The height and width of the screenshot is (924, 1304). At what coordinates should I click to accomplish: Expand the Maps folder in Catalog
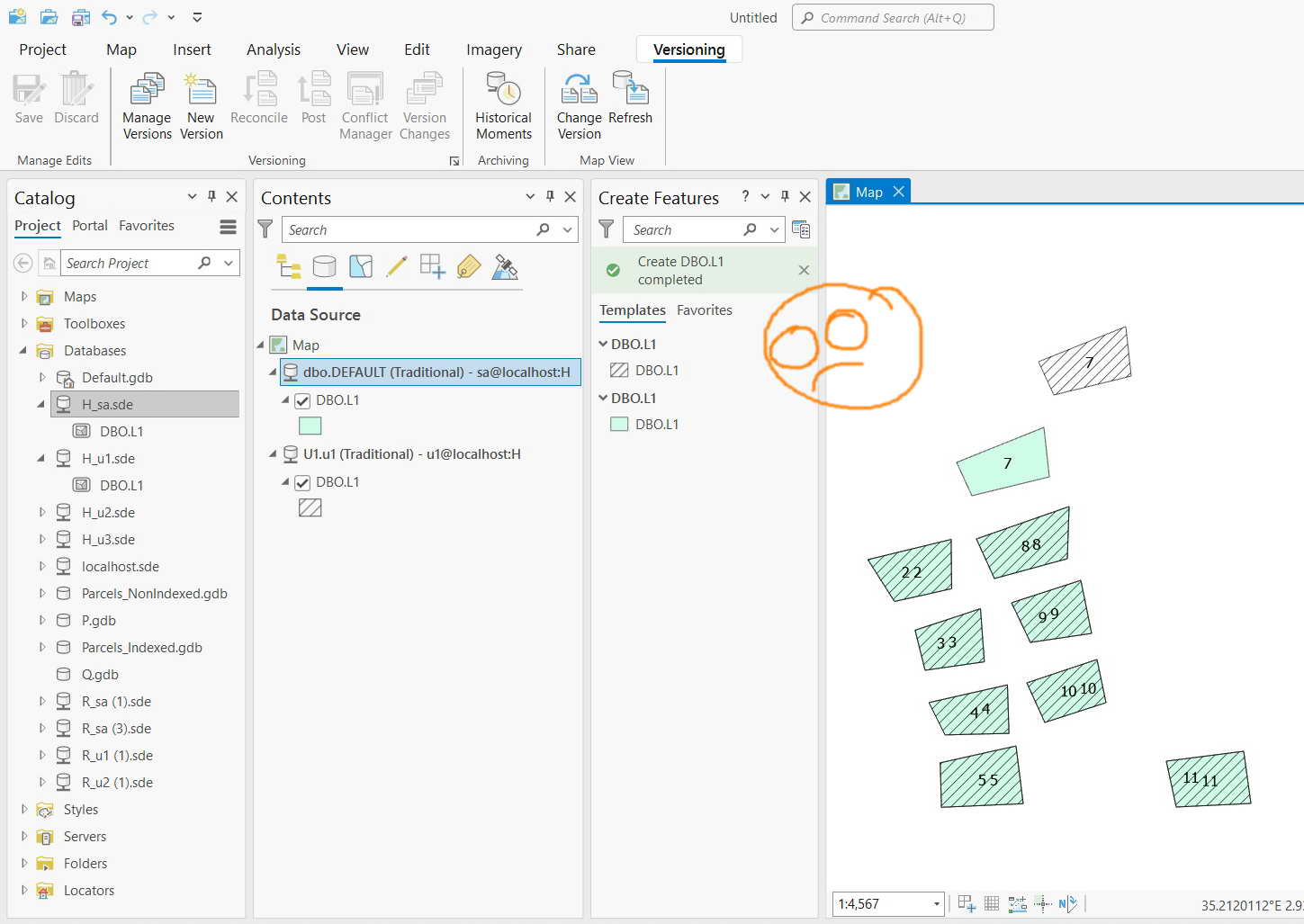(x=24, y=296)
